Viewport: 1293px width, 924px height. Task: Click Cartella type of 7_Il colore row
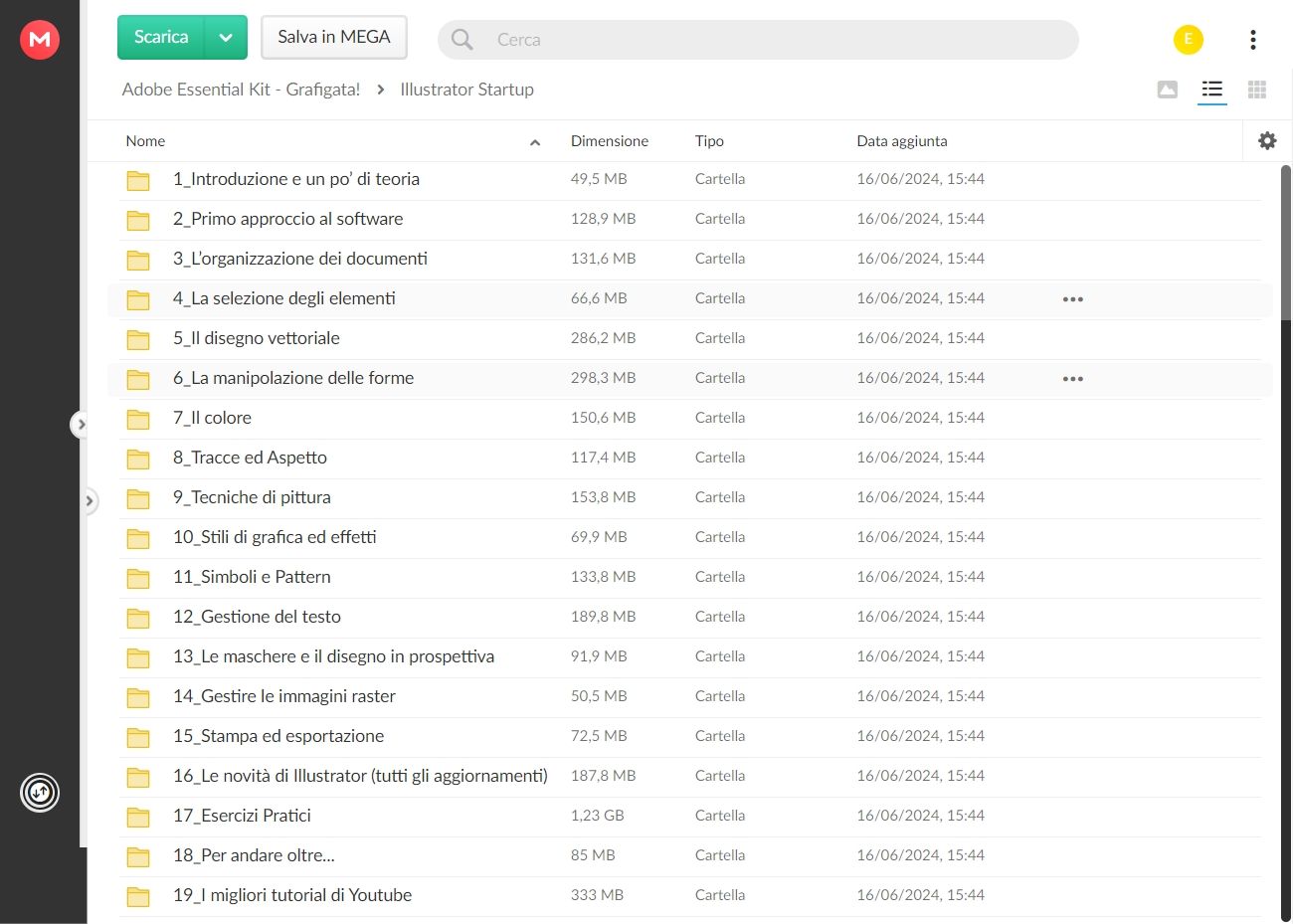click(720, 418)
